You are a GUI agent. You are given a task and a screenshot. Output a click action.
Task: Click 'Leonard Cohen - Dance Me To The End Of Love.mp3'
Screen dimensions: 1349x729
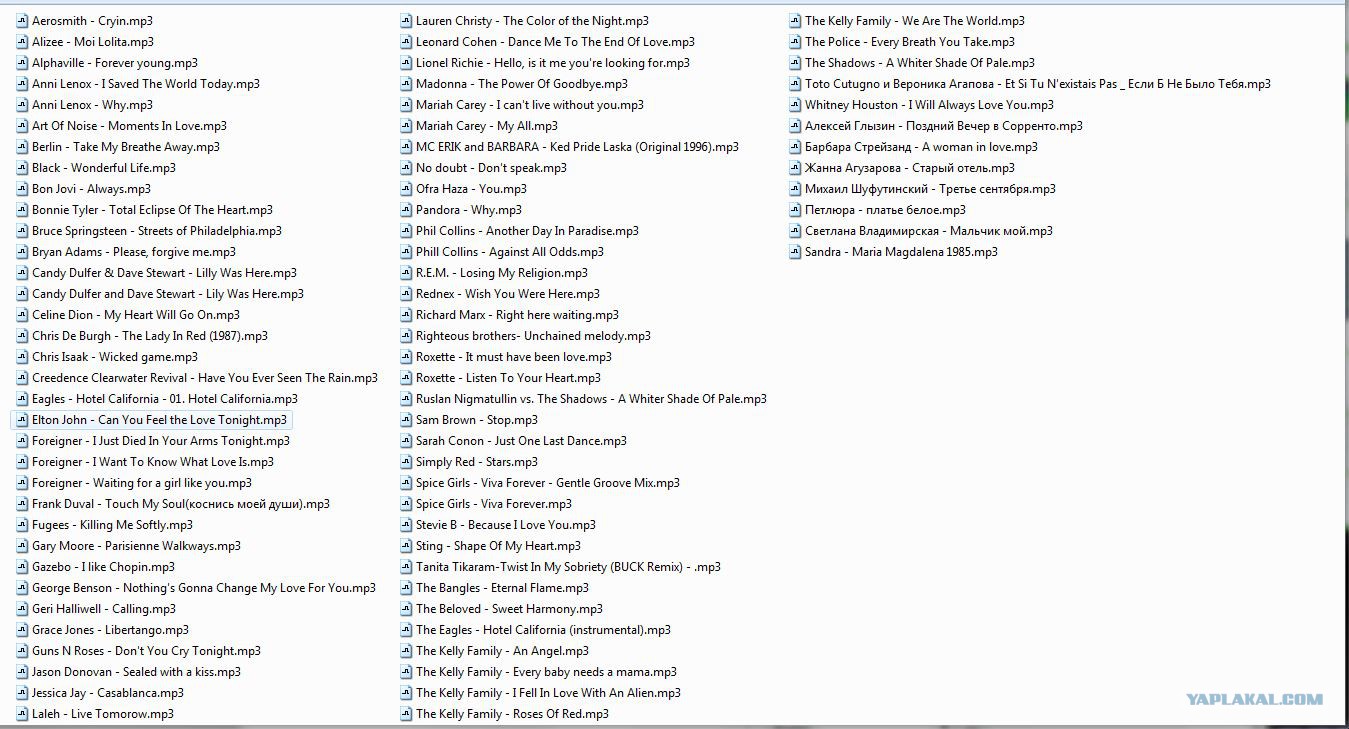pyautogui.click(x=555, y=42)
